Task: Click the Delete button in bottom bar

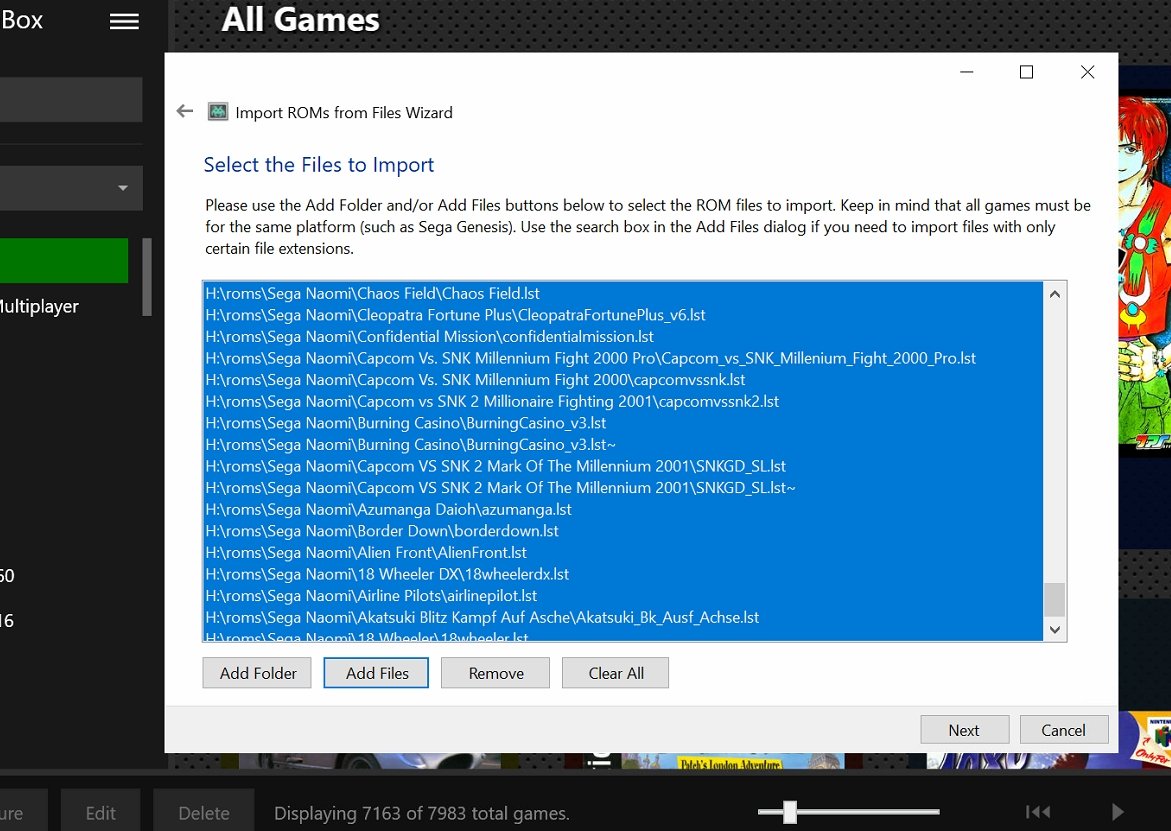Action: (203, 812)
